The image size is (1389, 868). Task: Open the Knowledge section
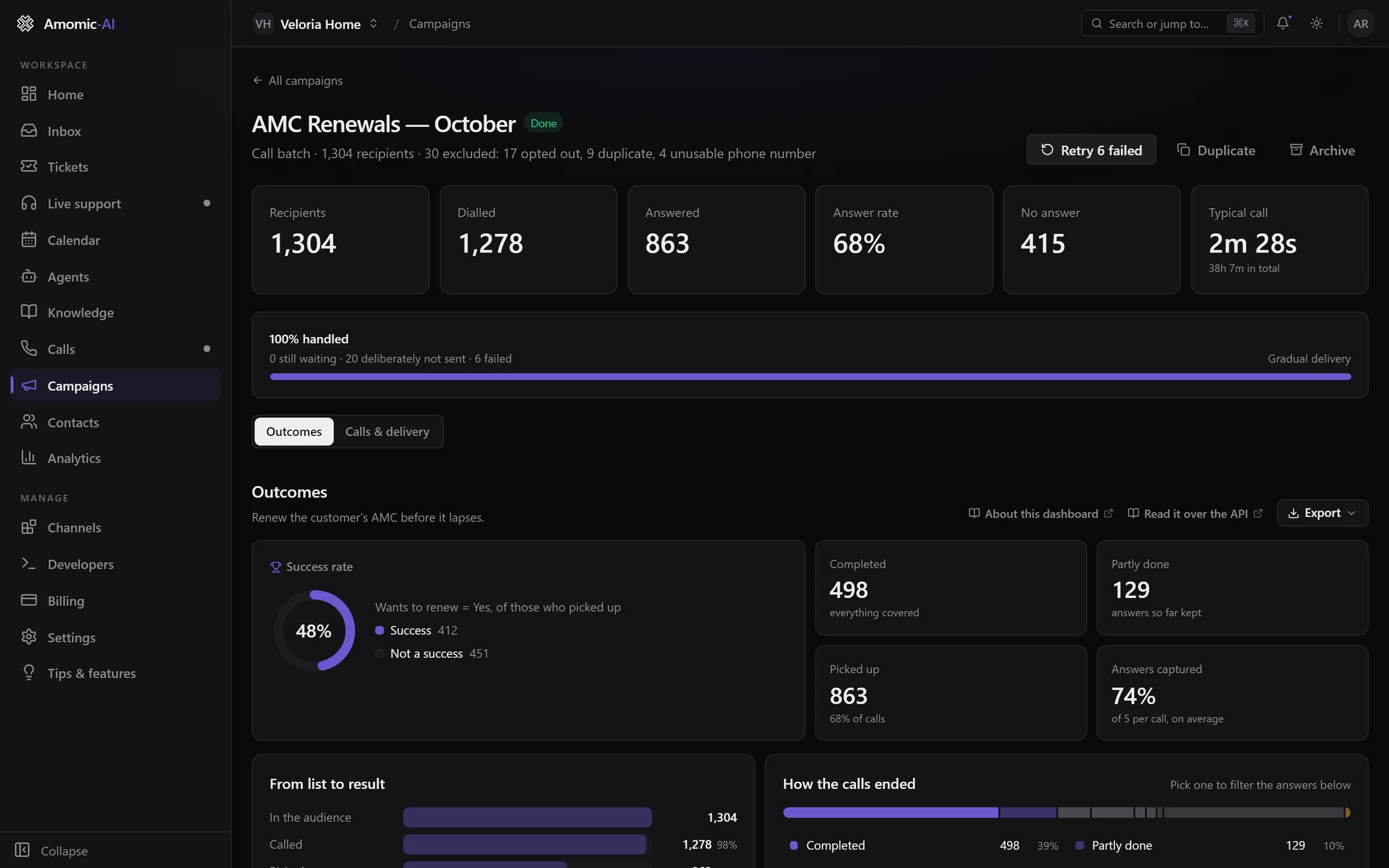click(x=116, y=312)
